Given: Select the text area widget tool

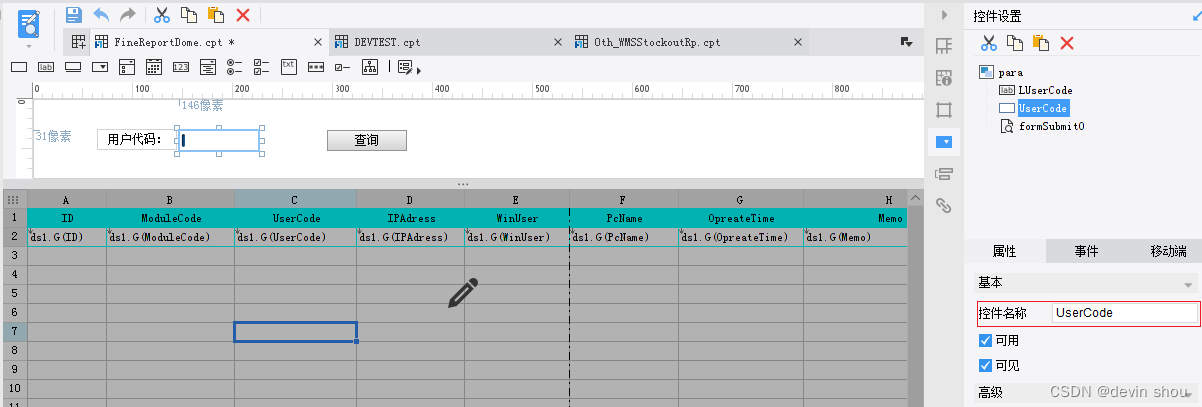Looking at the screenshot, I should [x=289, y=66].
